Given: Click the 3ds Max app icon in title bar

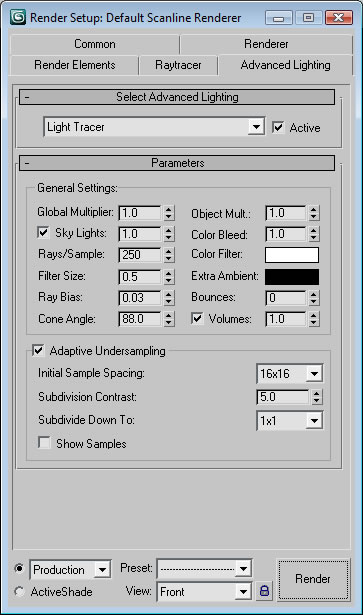Looking at the screenshot, I should pos(18,17).
